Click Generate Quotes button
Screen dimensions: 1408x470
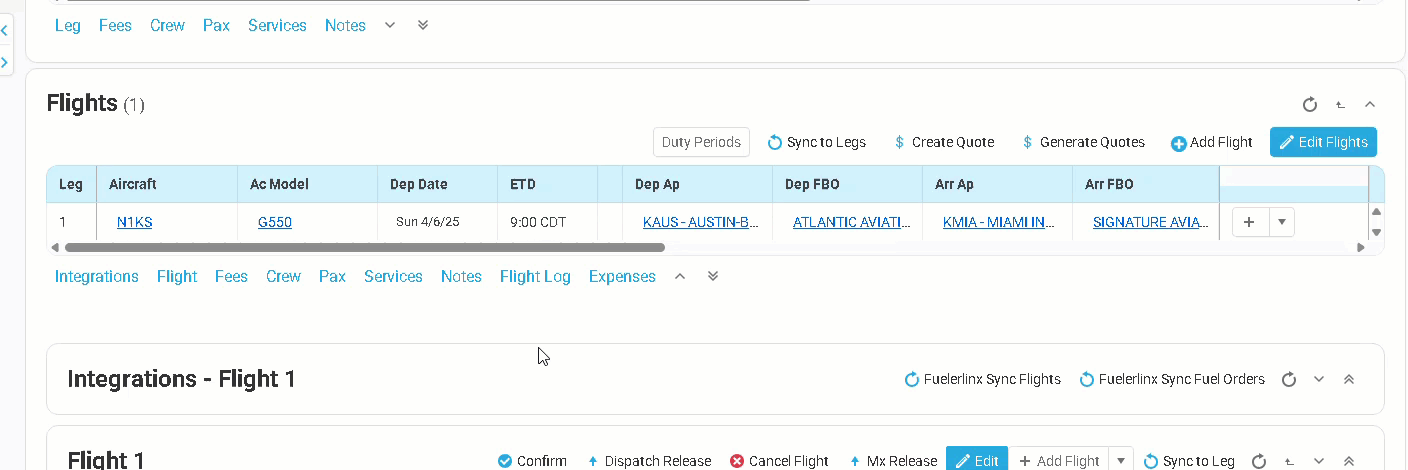click(1083, 142)
